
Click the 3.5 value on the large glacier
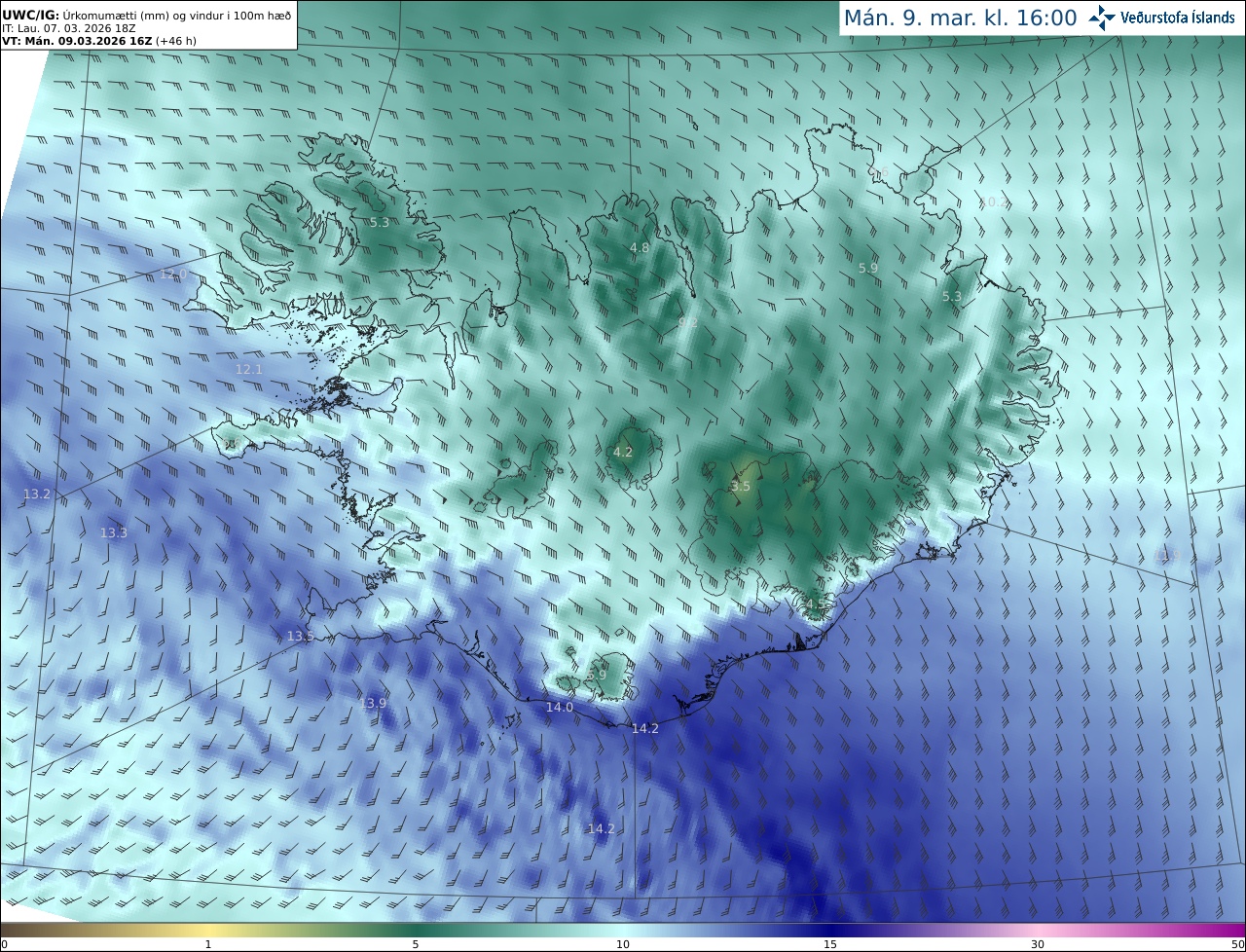(x=741, y=486)
